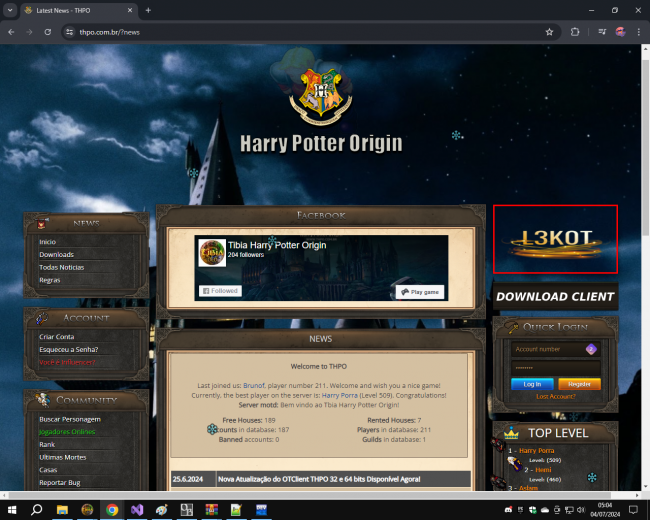Click the vertical page scrollbar
The image size is (650, 520).
pos(645,148)
